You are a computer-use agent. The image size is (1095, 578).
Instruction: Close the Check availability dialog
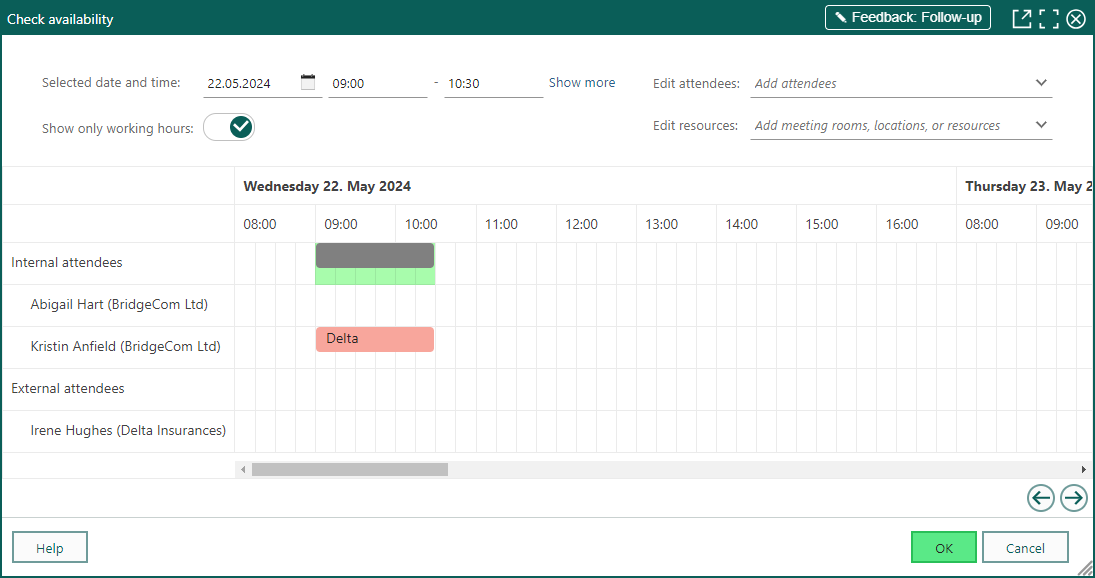(1076, 18)
